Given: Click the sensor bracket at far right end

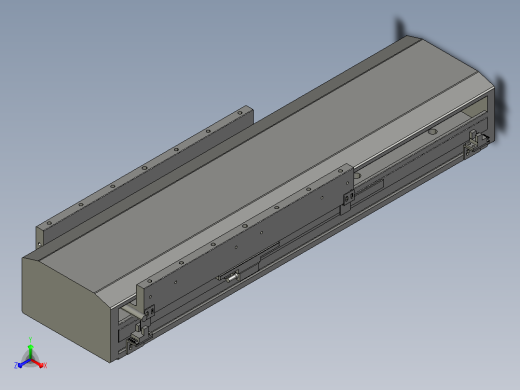Looking at the screenshot, I should tap(475, 143).
